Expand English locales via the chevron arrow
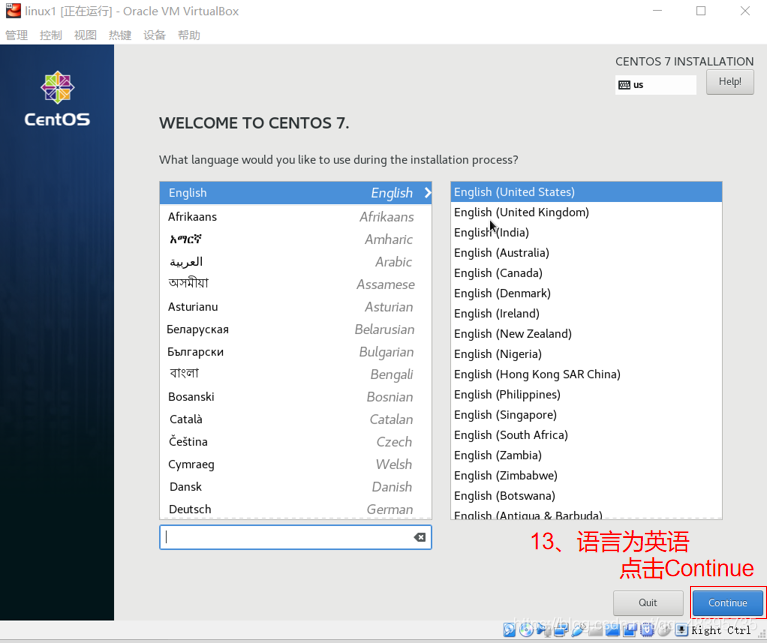Viewport: 767px width, 643px height. 428,193
